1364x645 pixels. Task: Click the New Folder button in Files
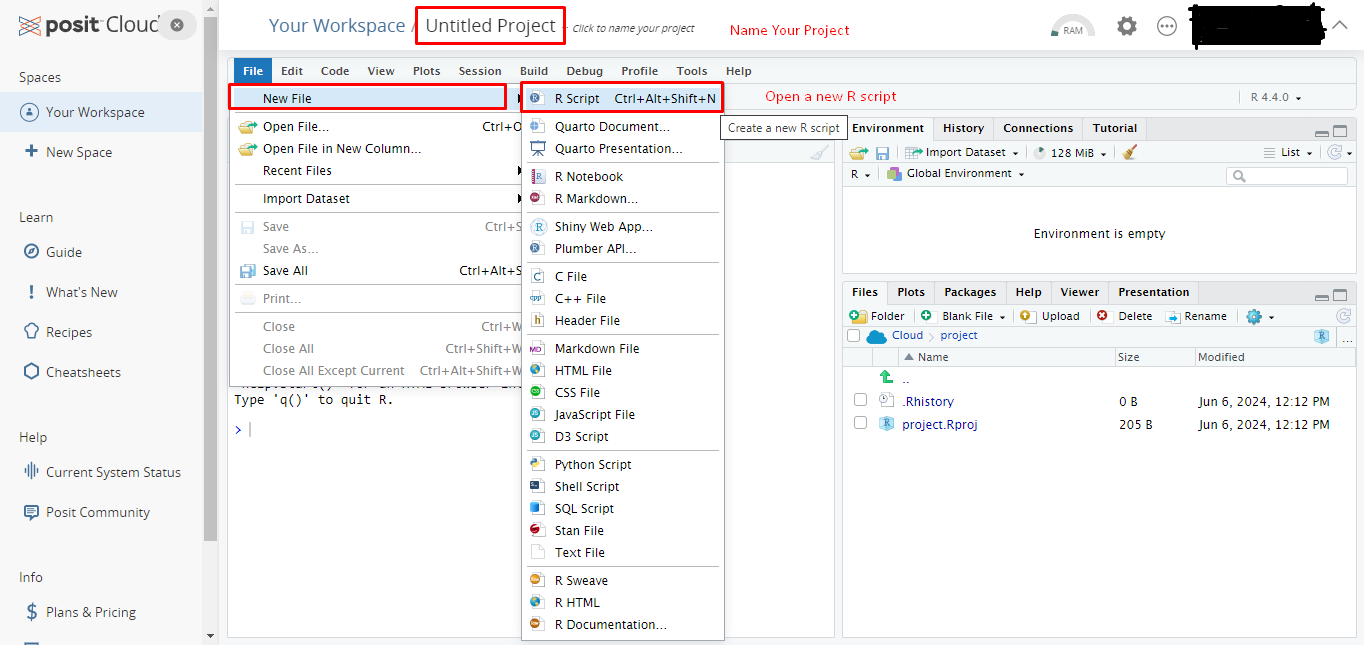click(878, 316)
